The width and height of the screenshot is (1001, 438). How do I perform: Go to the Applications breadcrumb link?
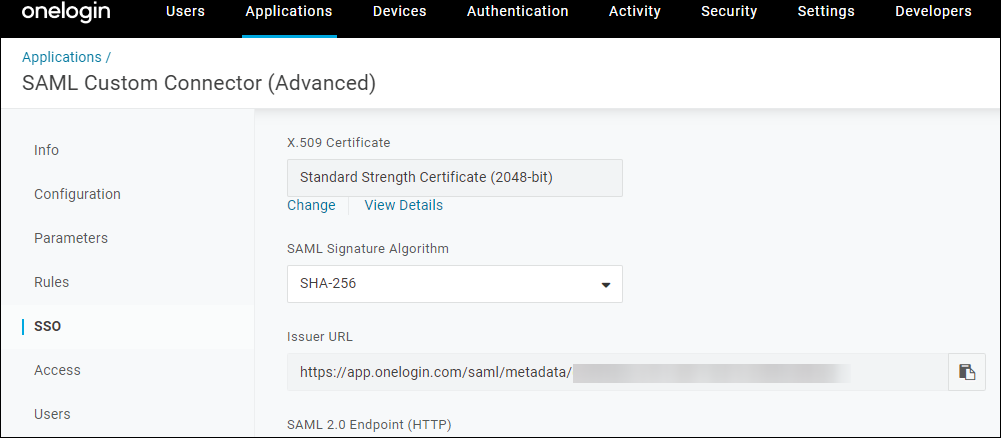62,57
